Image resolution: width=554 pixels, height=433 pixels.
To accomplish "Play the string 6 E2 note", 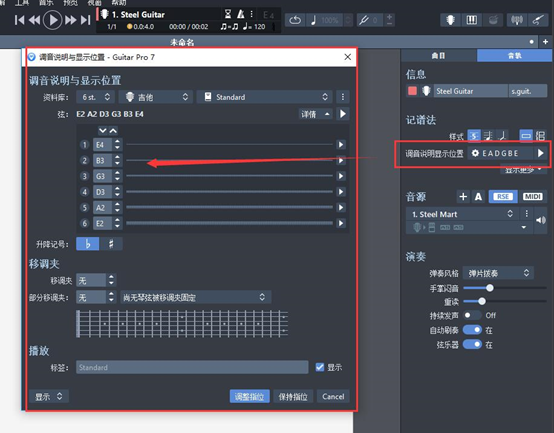I will coord(341,223).
